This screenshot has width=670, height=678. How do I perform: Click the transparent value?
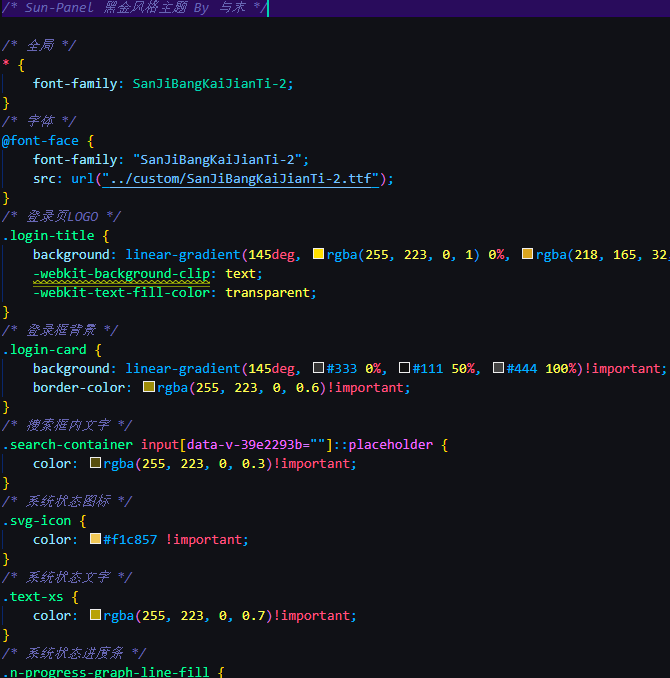[x=268, y=293]
